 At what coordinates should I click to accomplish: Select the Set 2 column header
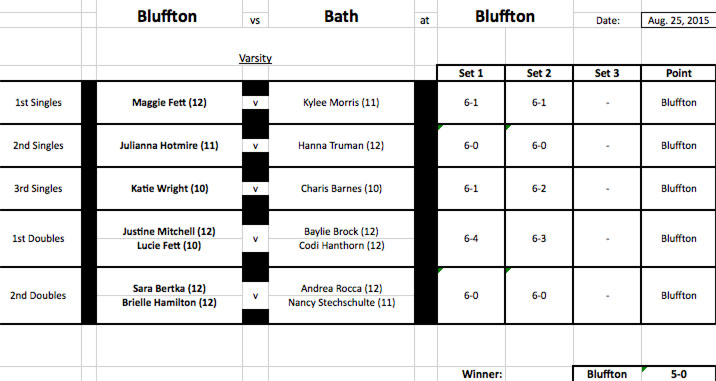(x=539, y=73)
